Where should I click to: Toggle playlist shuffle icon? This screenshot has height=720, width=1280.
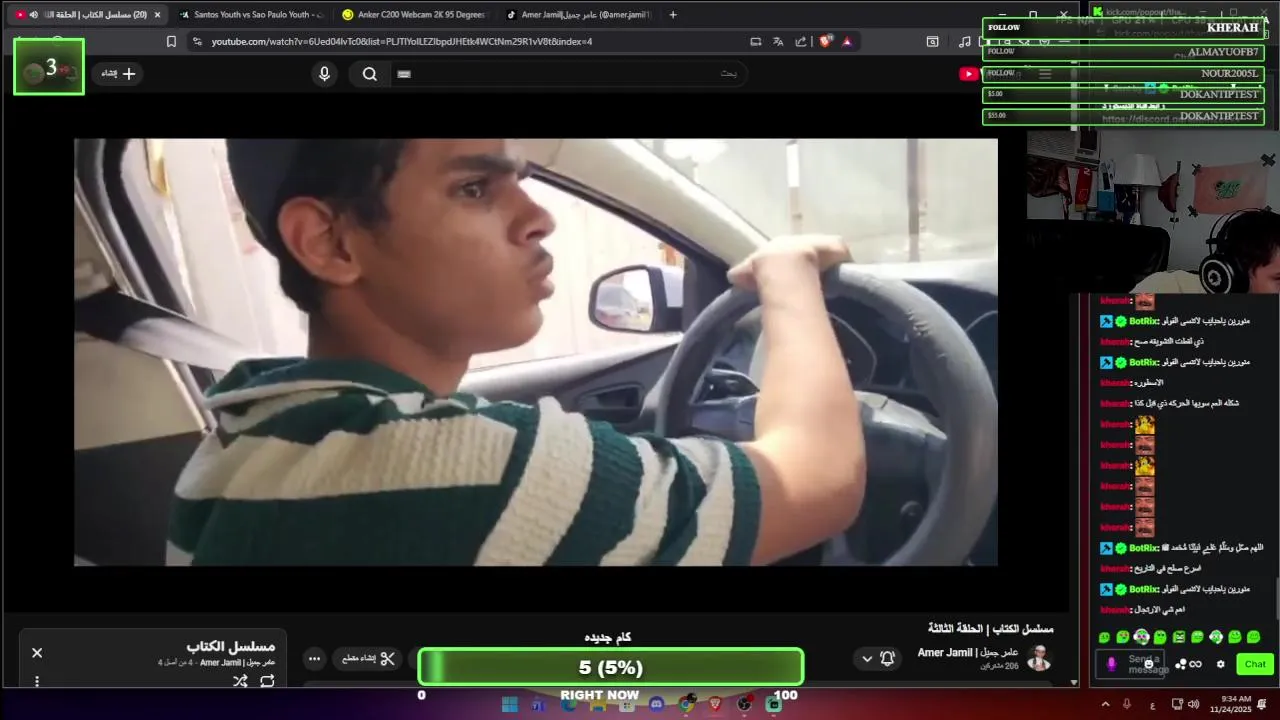(240, 681)
